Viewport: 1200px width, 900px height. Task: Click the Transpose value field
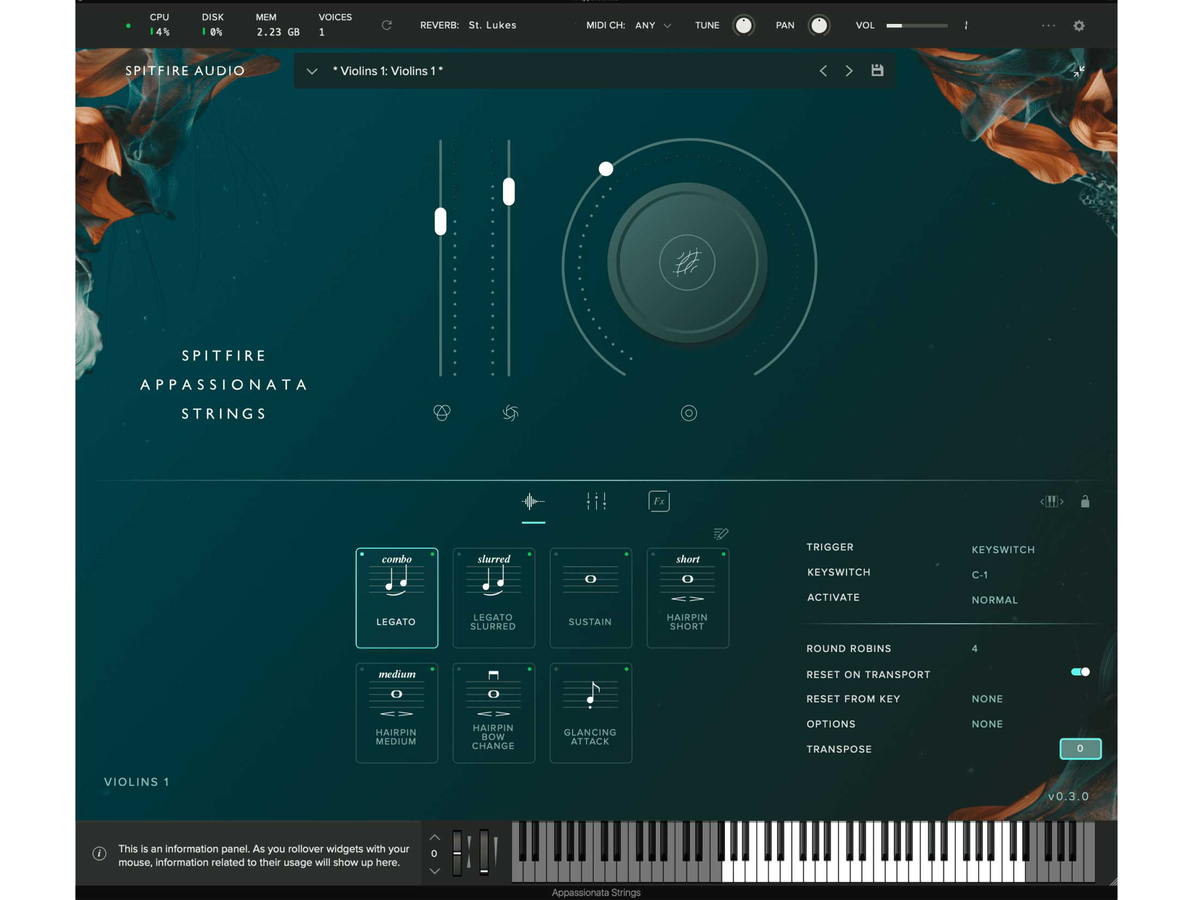coord(1080,748)
